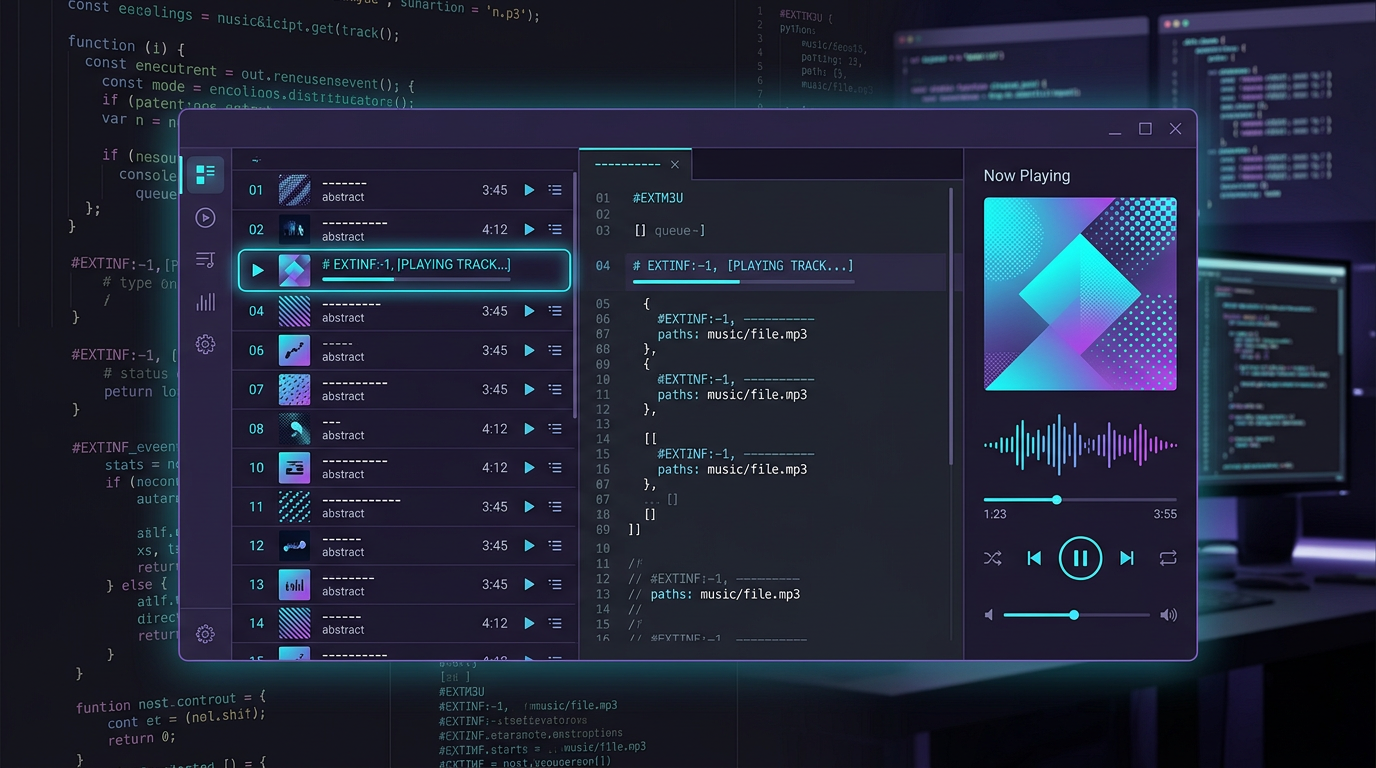Close the playlist editor tab
The width and height of the screenshot is (1376, 768).
pos(675,164)
